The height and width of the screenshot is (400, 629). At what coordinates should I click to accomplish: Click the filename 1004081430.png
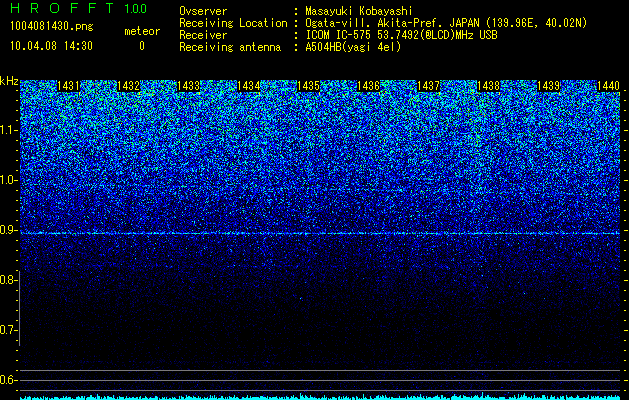point(51,26)
